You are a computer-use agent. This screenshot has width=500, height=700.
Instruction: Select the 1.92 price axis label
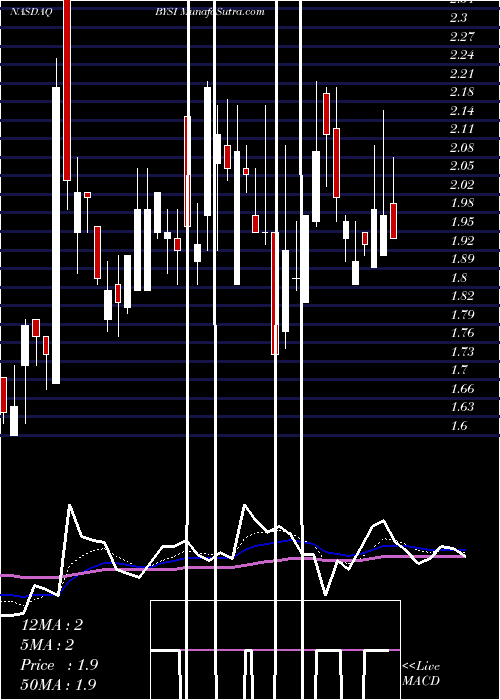462,241
